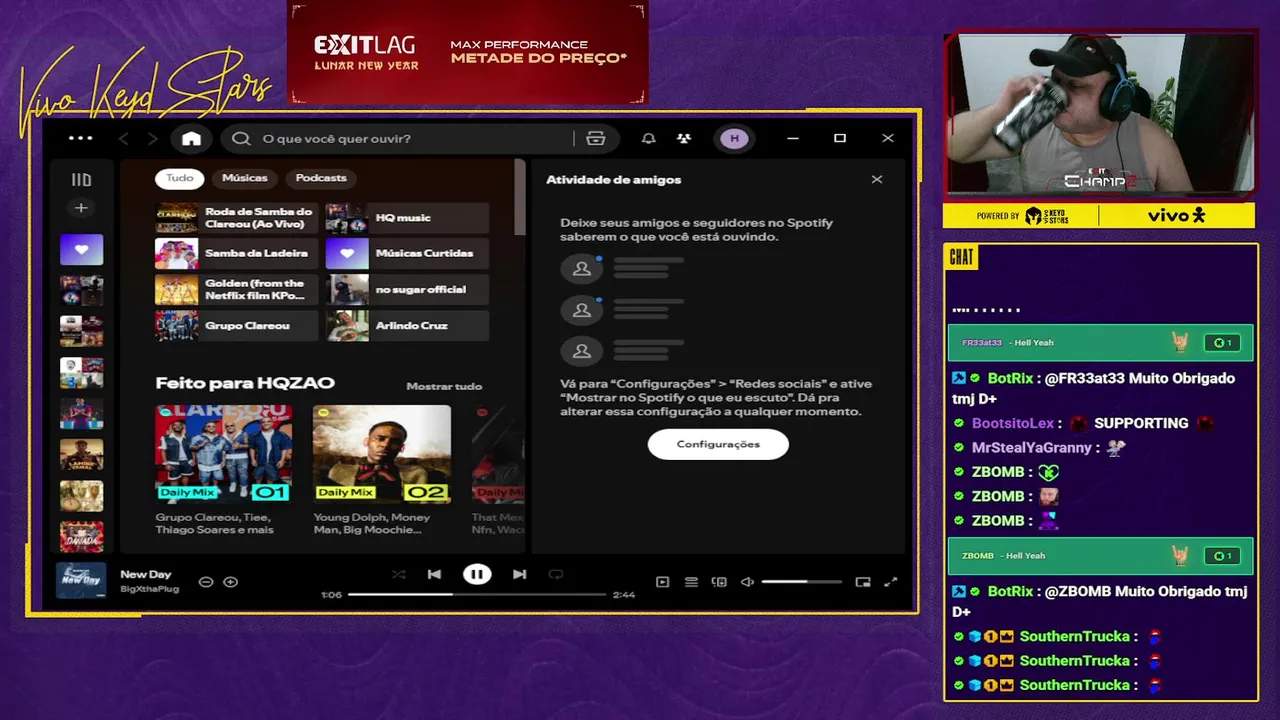Viewport: 1280px width, 720px height.
Task: Open the Feito para HQZAO heading
Action: pos(245,383)
